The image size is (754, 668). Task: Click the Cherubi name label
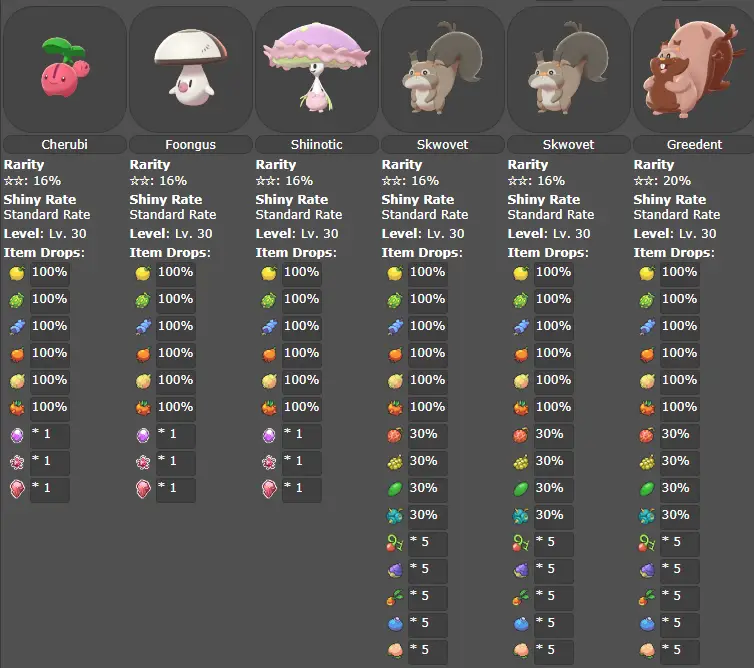point(64,145)
